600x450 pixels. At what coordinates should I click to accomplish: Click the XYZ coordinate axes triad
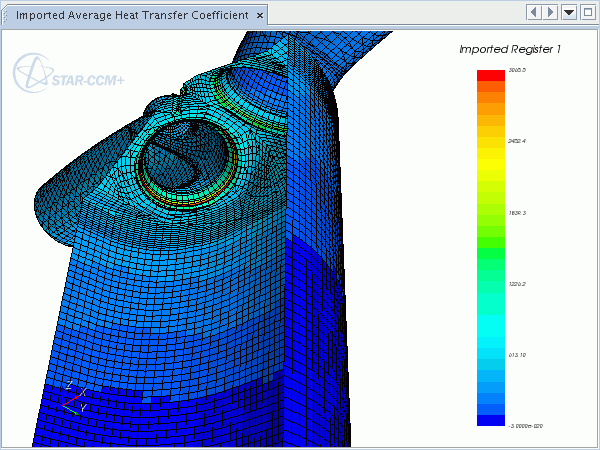(x=73, y=400)
